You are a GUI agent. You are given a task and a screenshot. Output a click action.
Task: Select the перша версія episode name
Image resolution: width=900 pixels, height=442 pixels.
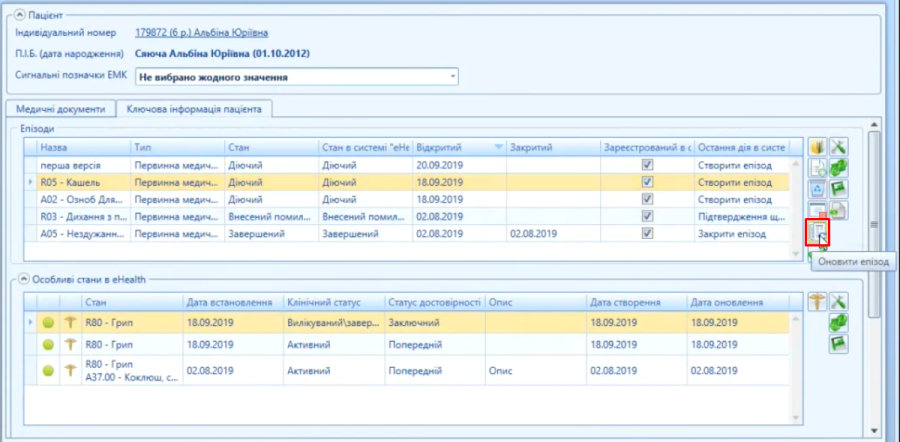point(71,165)
